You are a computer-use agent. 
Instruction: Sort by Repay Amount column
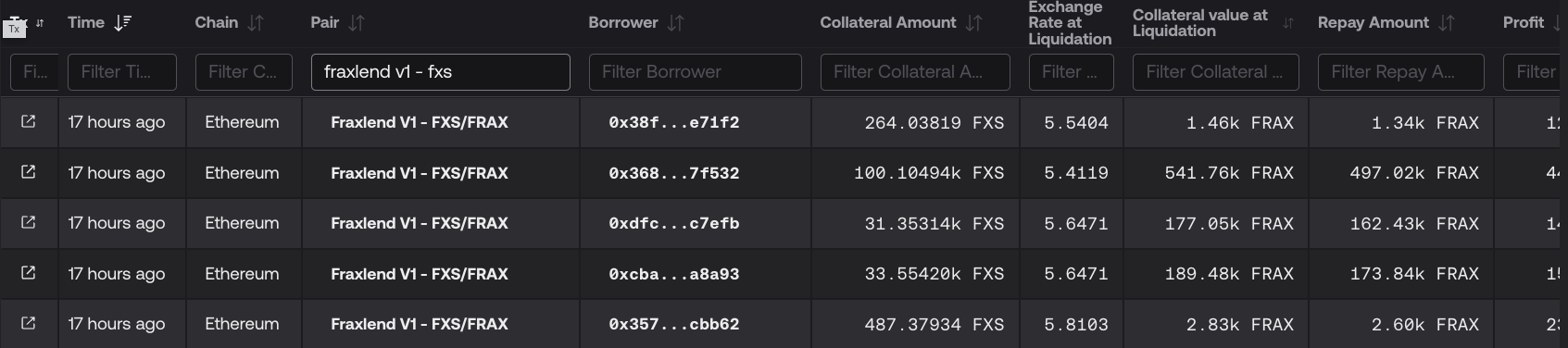(x=1447, y=23)
